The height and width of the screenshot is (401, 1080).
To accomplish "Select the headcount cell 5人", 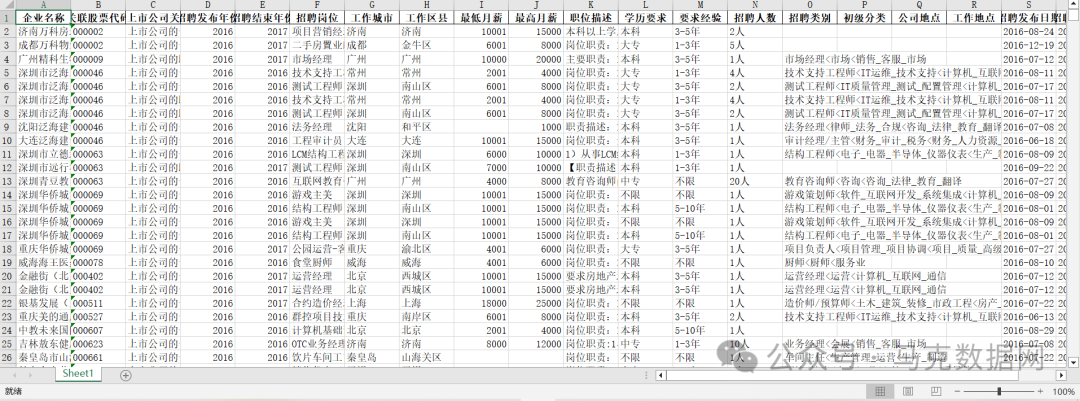I will point(755,45).
